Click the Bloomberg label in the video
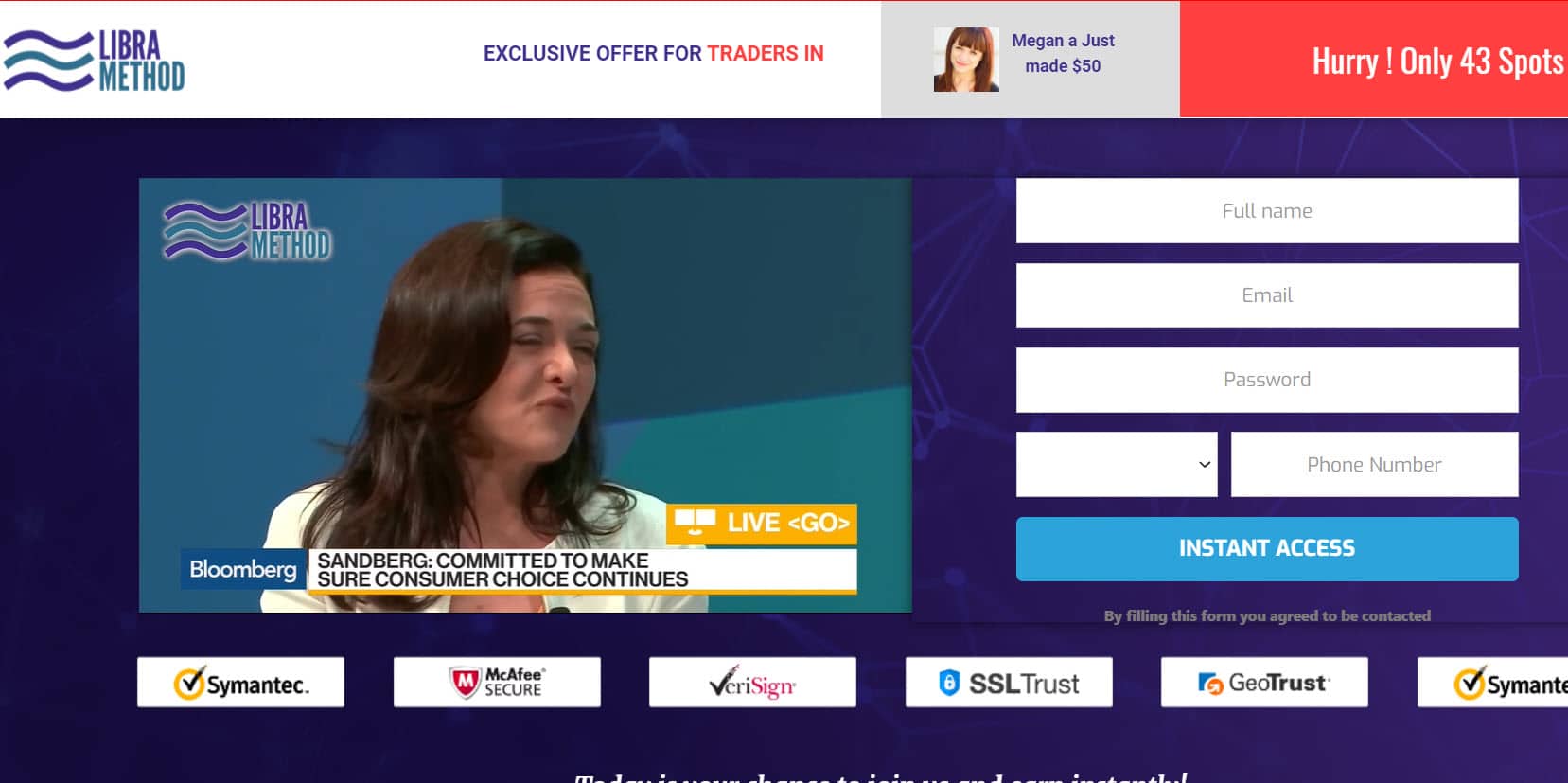This screenshot has width=1568, height=783. click(243, 569)
